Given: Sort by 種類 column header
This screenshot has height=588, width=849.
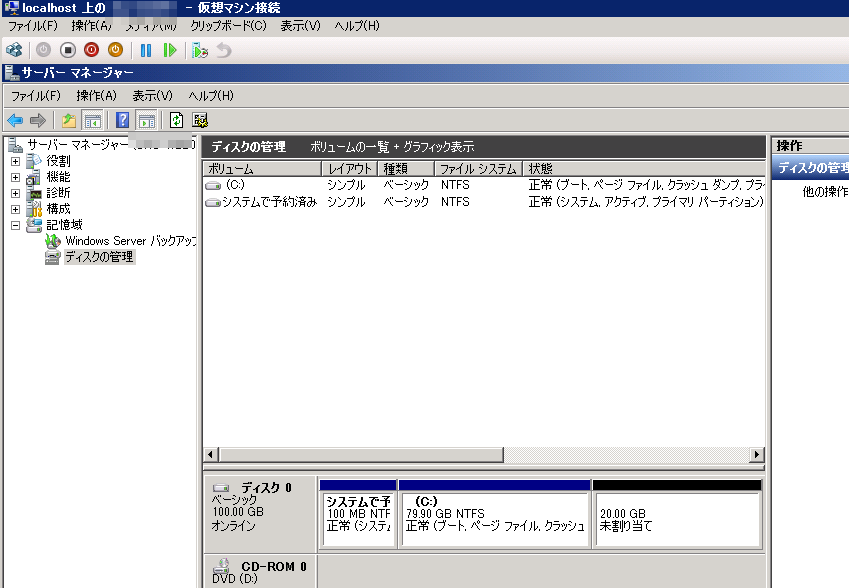Looking at the screenshot, I should (406, 169).
